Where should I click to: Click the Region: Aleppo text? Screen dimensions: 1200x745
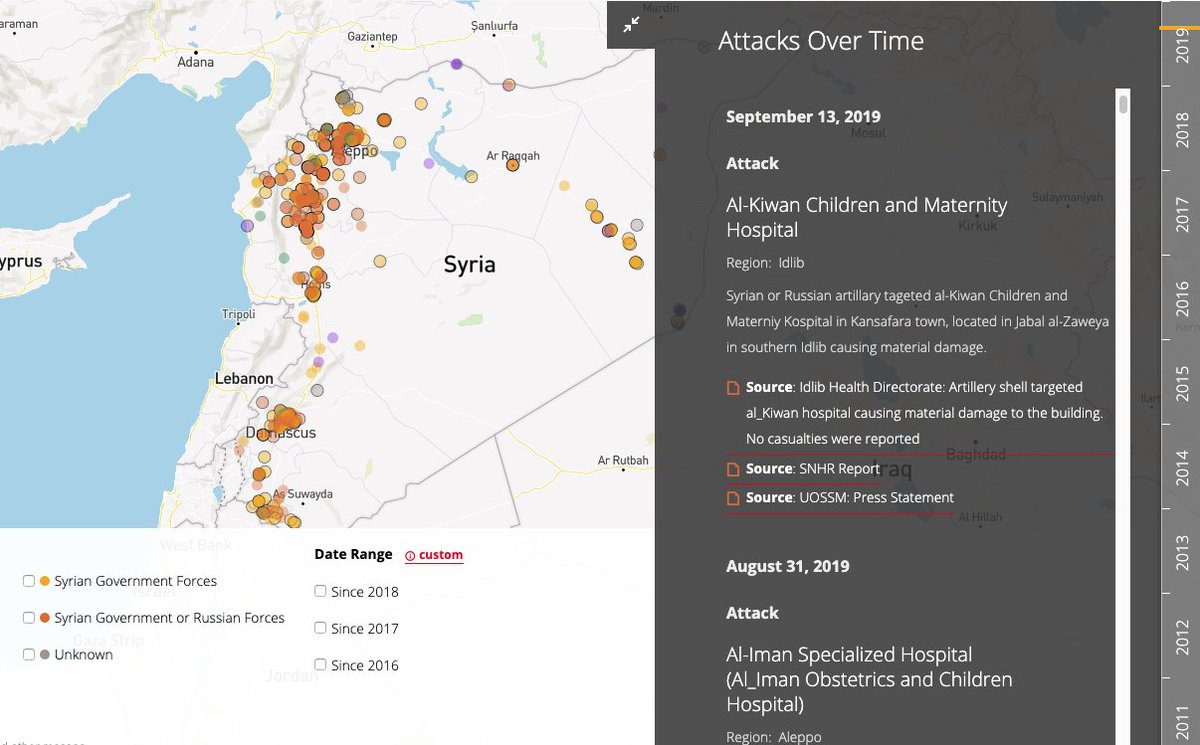[x=774, y=737]
